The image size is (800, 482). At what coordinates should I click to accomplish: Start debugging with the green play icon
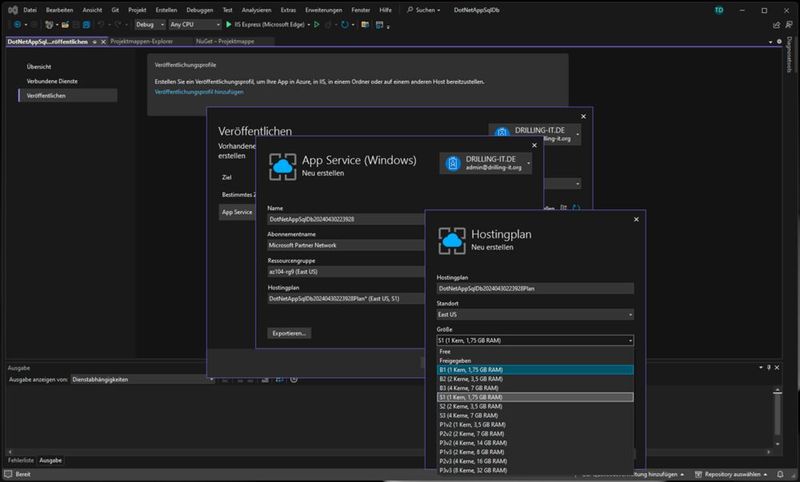click(x=229, y=24)
